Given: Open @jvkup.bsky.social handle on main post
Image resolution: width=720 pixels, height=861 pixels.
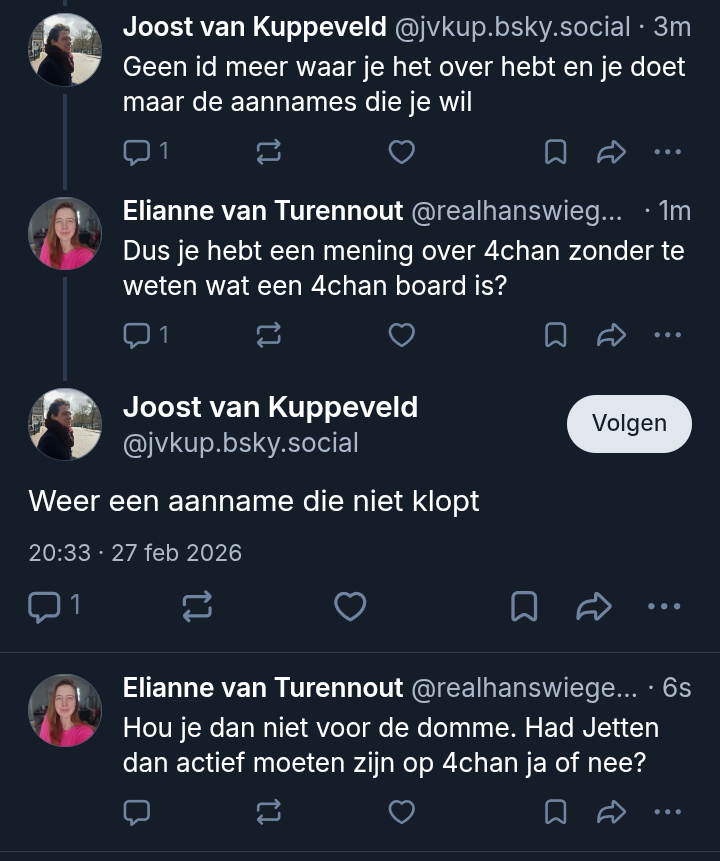Looking at the screenshot, I should (x=240, y=443).
